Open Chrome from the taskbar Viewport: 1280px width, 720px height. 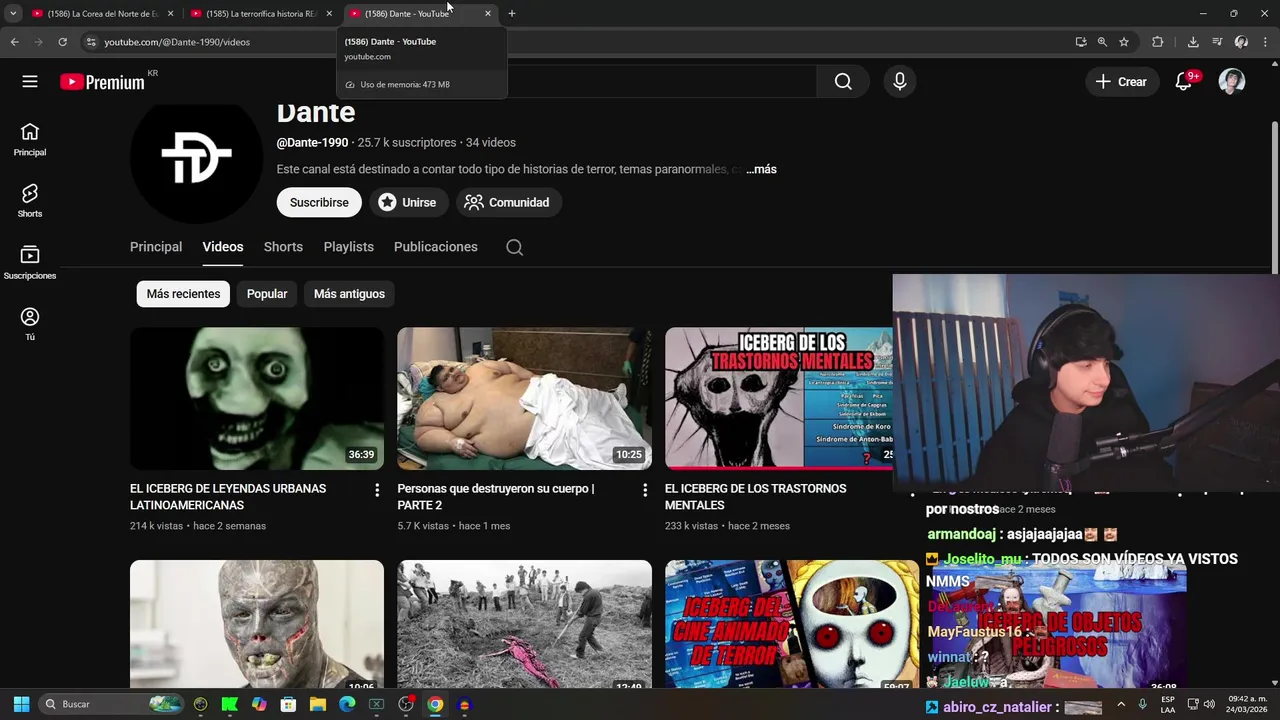(435, 704)
